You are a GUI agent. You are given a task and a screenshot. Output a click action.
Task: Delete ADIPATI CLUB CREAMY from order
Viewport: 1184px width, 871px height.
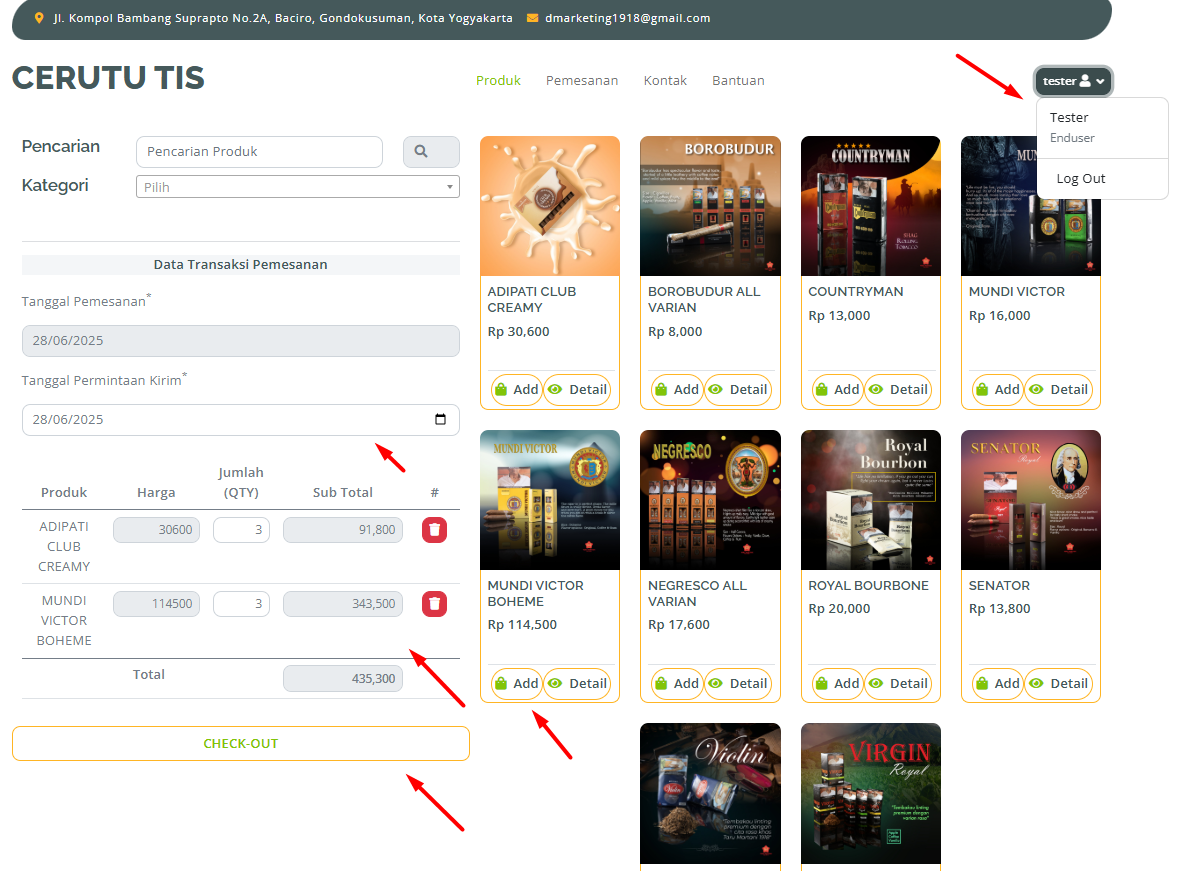click(x=434, y=530)
